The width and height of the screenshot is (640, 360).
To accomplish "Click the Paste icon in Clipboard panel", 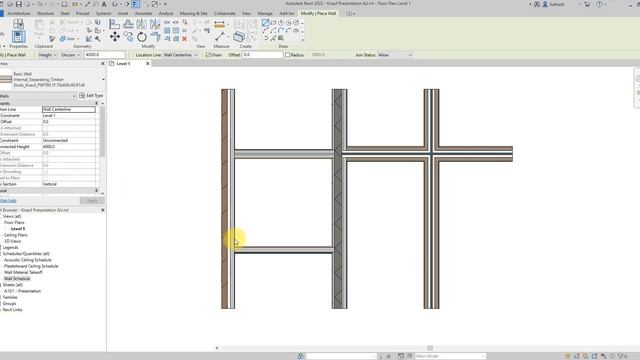I will tap(39, 28).
